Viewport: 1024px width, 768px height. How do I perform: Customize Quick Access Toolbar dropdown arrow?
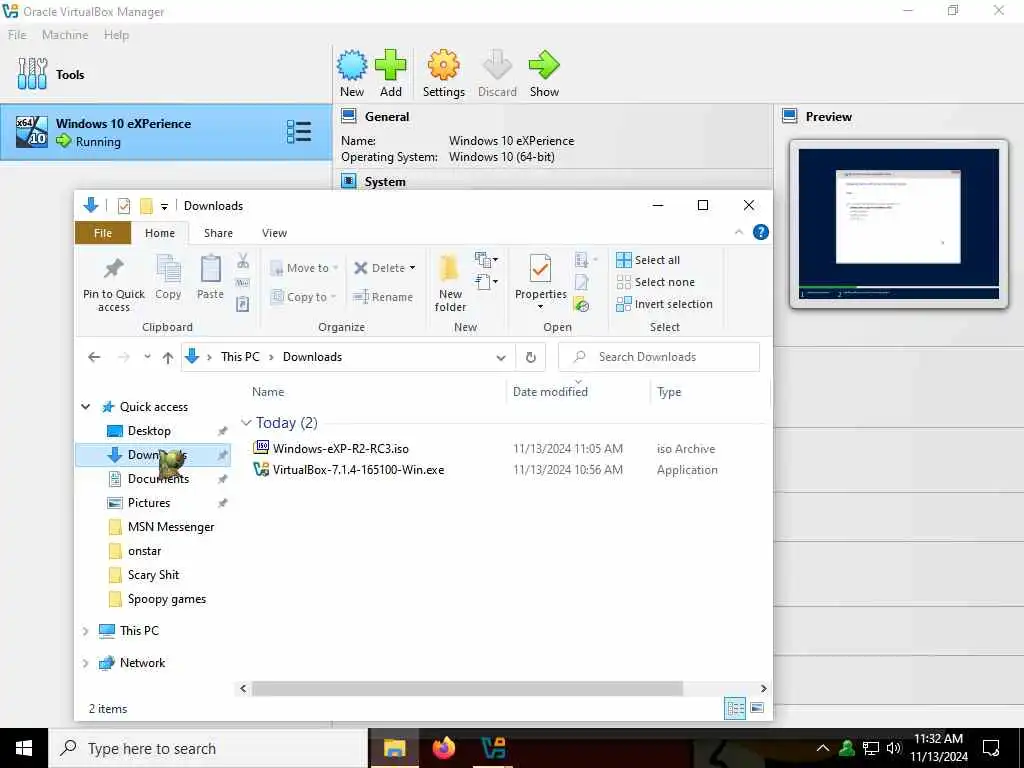coord(165,206)
